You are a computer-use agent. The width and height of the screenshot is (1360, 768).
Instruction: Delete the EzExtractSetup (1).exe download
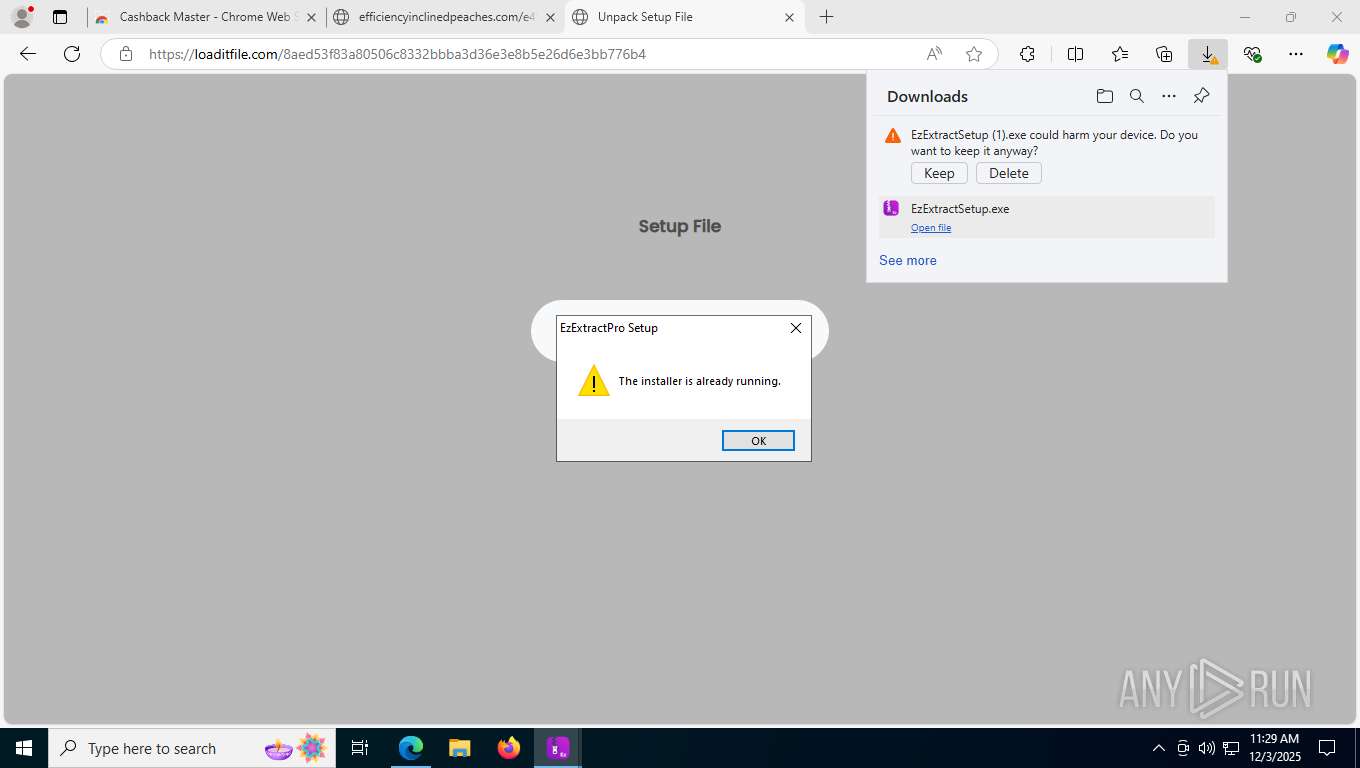(1009, 173)
